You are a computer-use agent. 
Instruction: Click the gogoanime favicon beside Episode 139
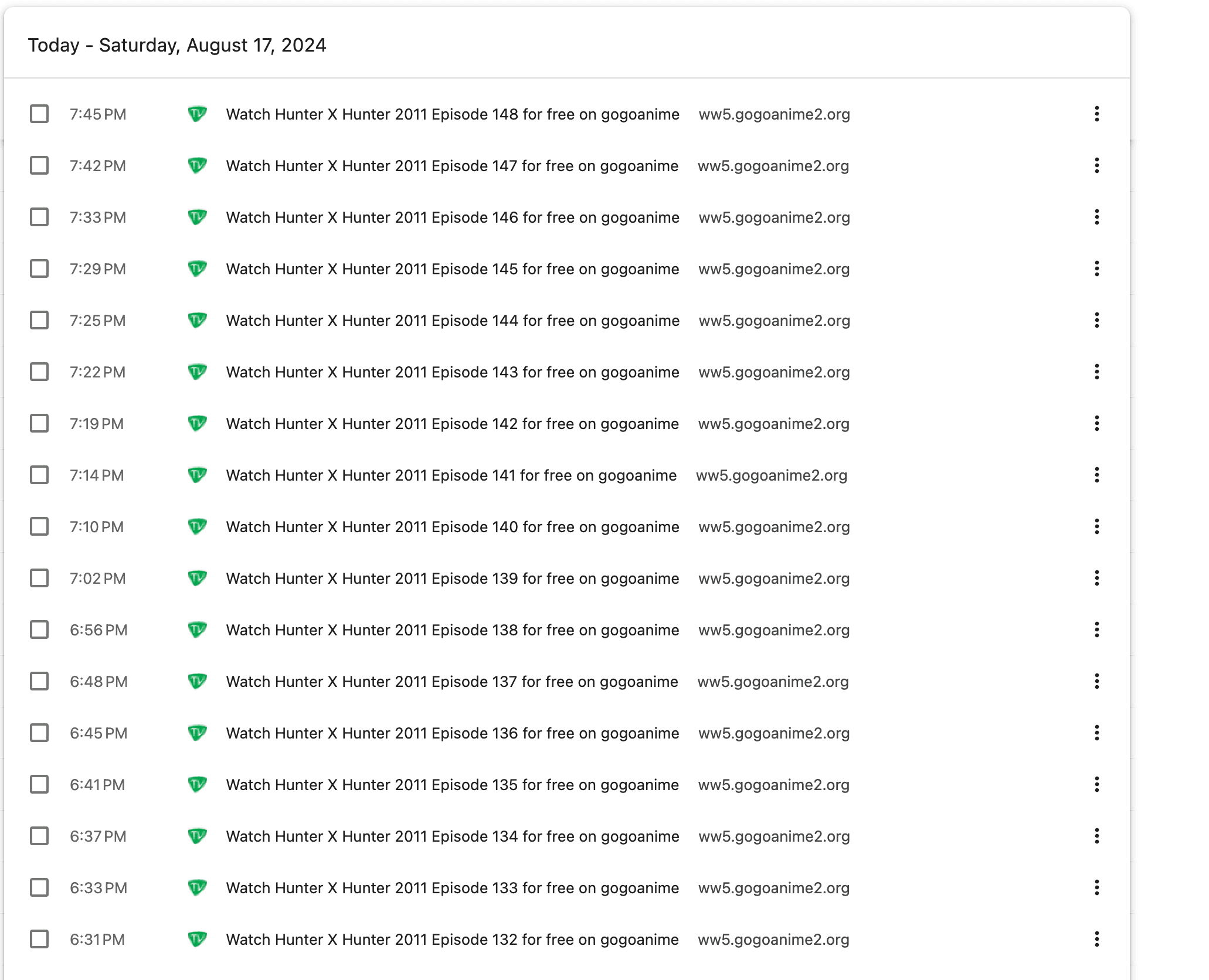tap(197, 578)
